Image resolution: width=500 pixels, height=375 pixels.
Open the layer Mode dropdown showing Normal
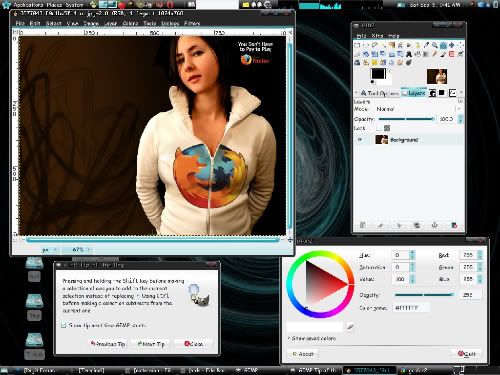coord(418,109)
